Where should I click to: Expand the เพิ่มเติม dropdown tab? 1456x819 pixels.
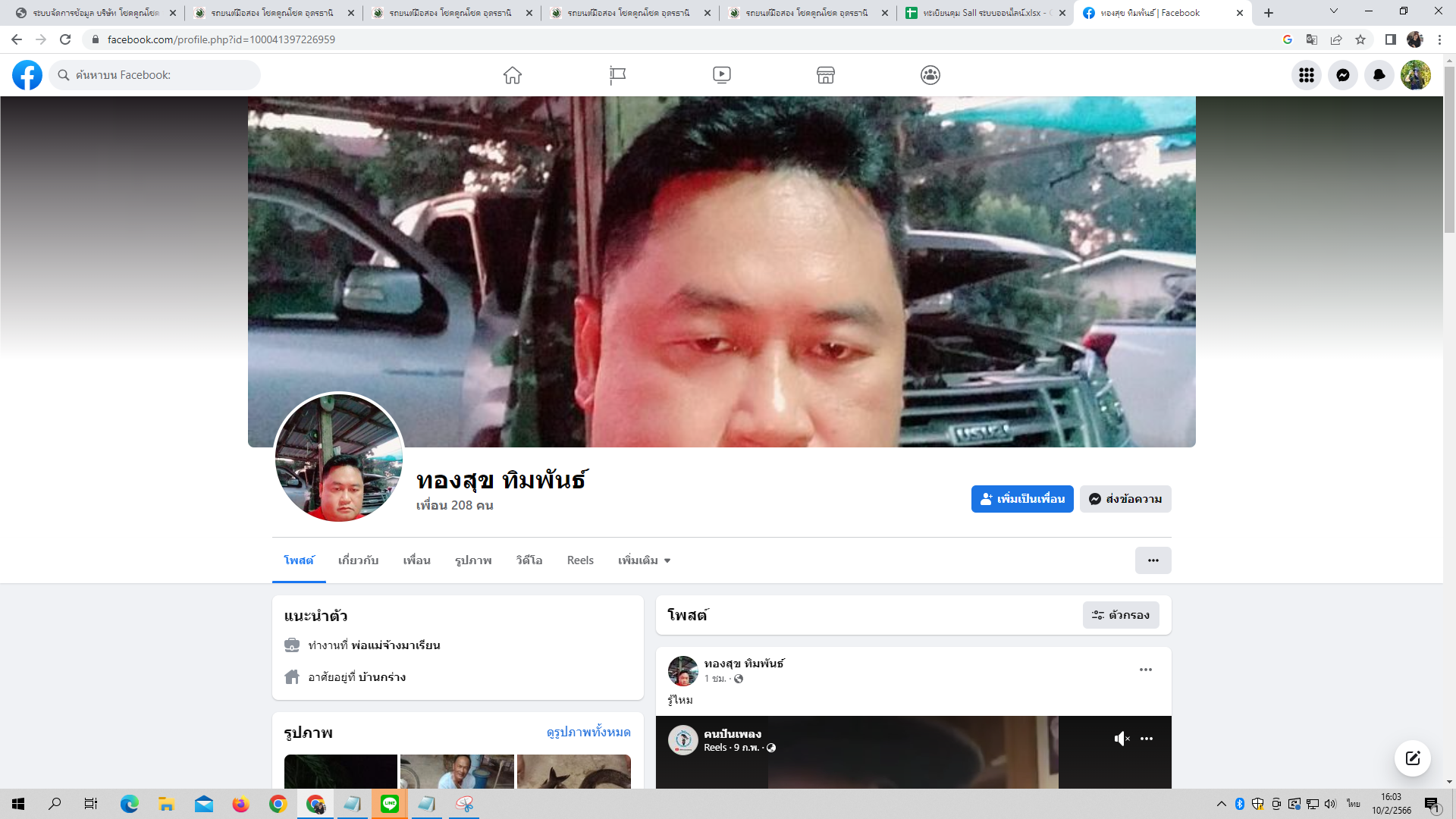(644, 560)
